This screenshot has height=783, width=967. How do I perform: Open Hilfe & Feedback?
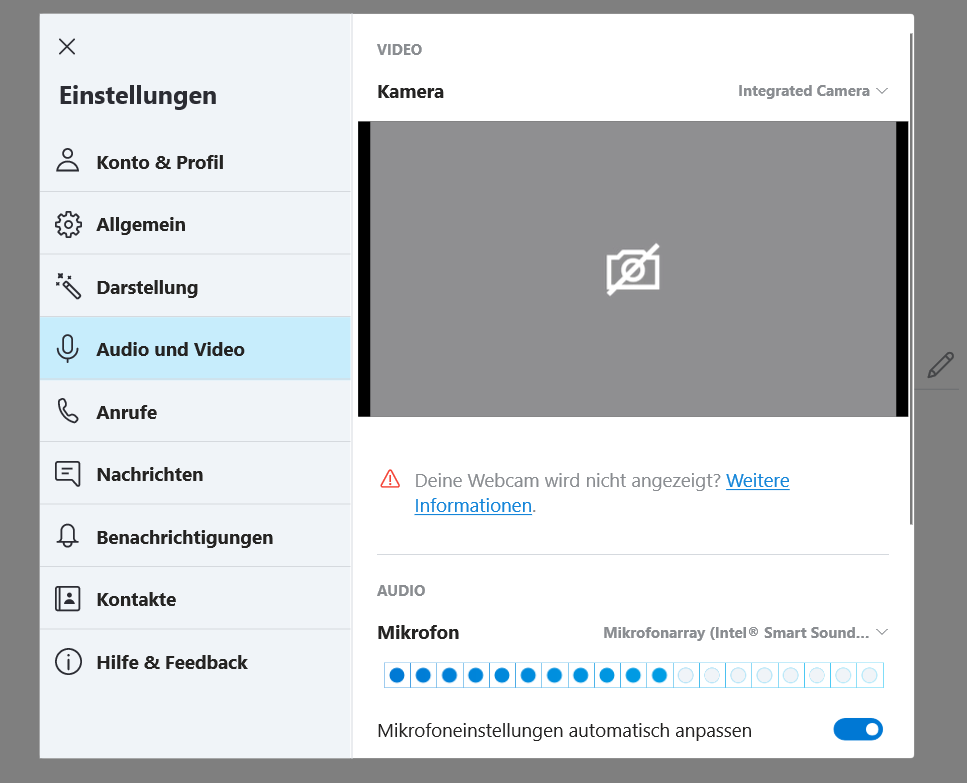[195, 662]
